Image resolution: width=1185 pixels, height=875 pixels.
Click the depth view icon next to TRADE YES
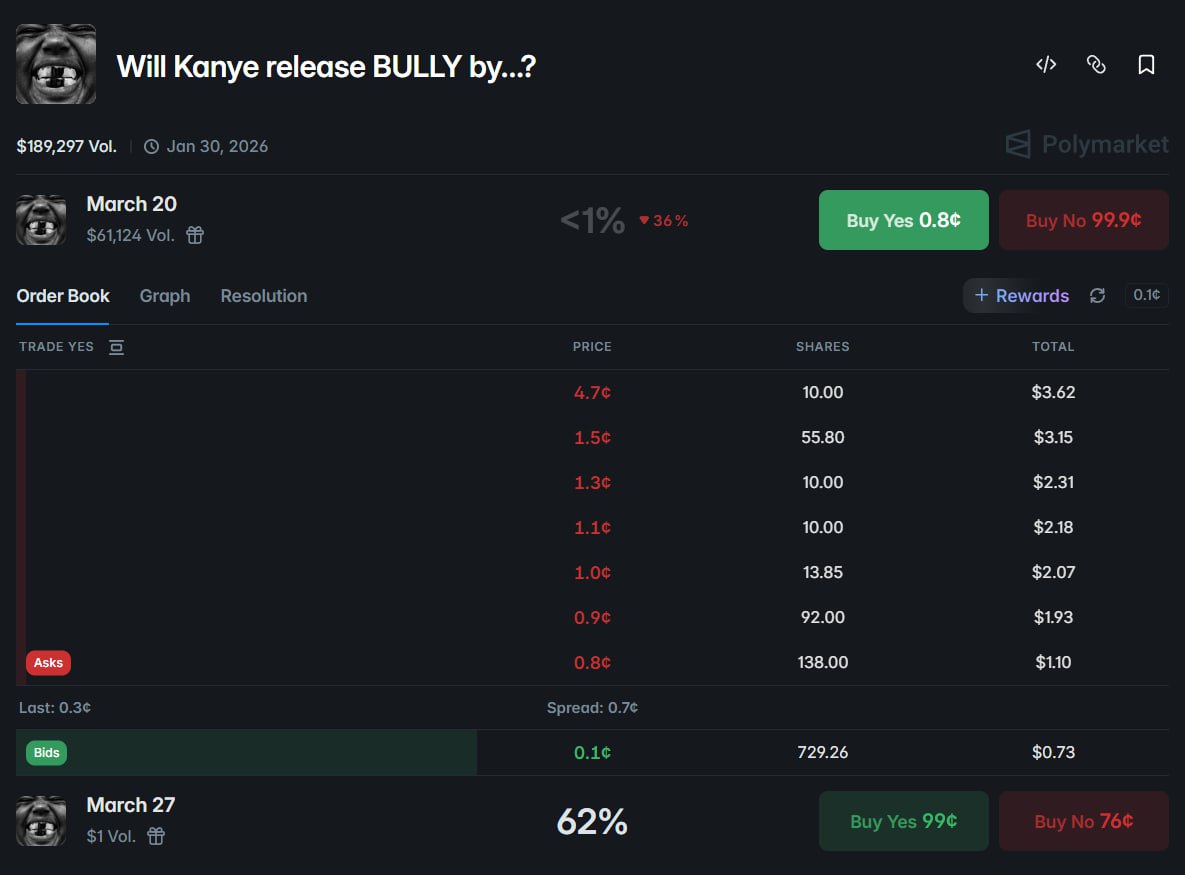coord(116,346)
